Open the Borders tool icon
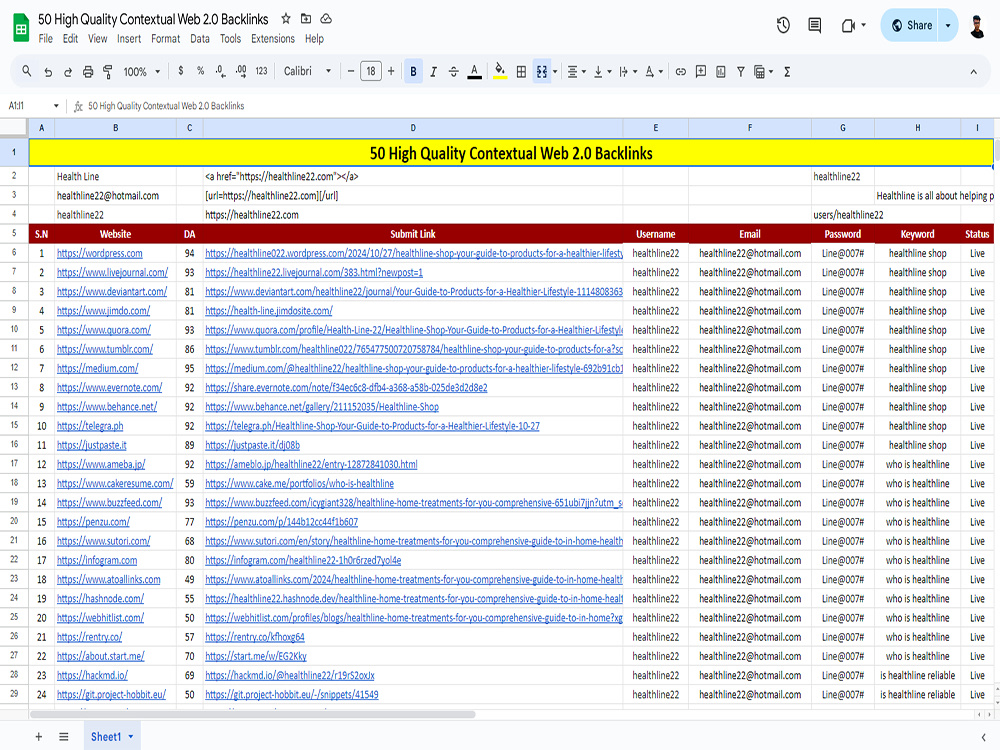The height and width of the screenshot is (750, 1000). 521,72
